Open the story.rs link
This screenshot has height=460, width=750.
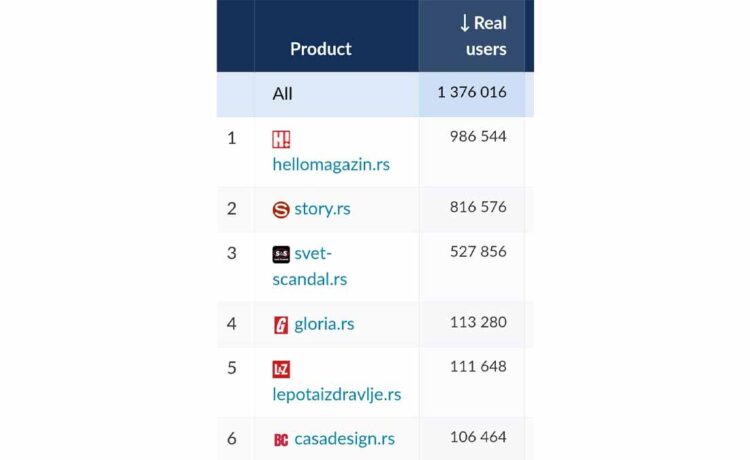point(322,209)
